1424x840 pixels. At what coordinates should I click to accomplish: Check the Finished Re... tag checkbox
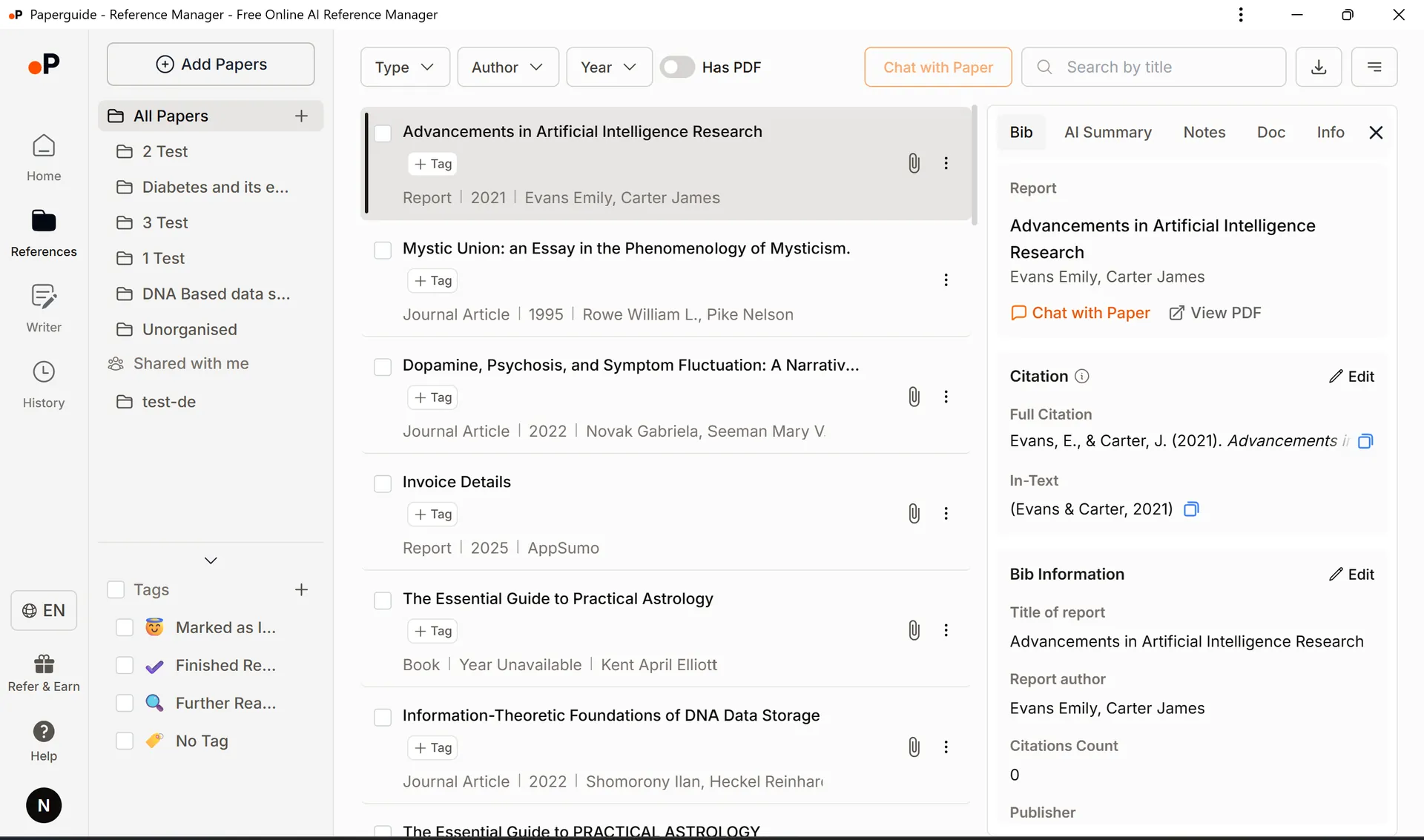125,666
